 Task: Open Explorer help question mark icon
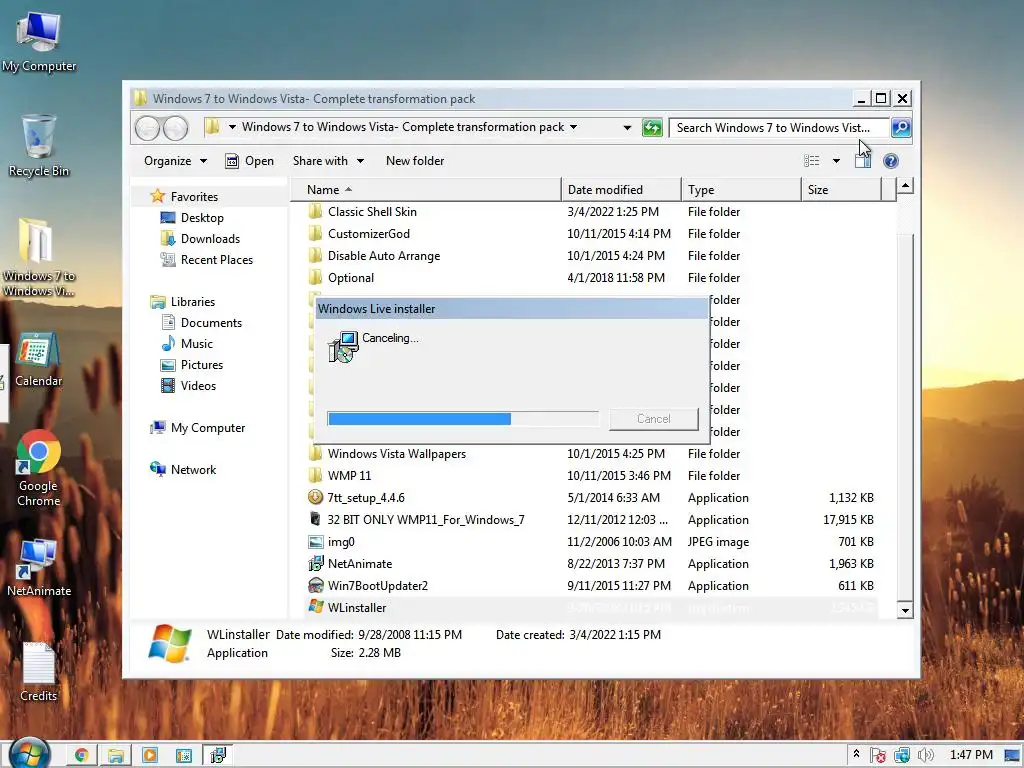pos(891,161)
